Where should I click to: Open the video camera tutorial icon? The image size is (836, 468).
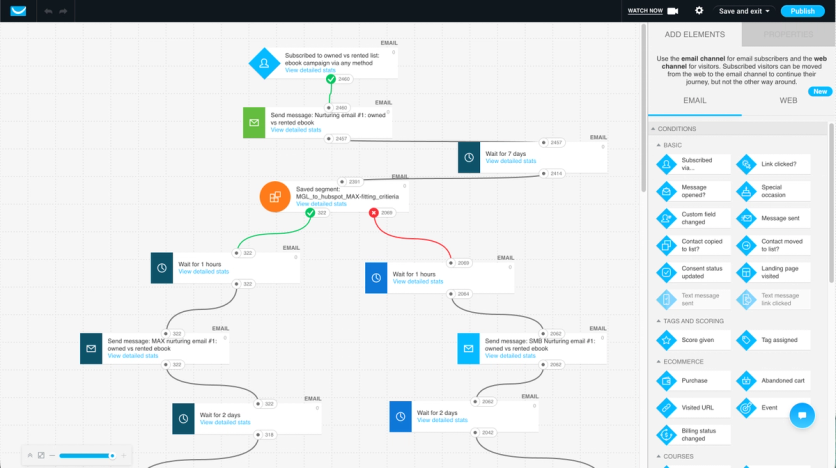(673, 11)
